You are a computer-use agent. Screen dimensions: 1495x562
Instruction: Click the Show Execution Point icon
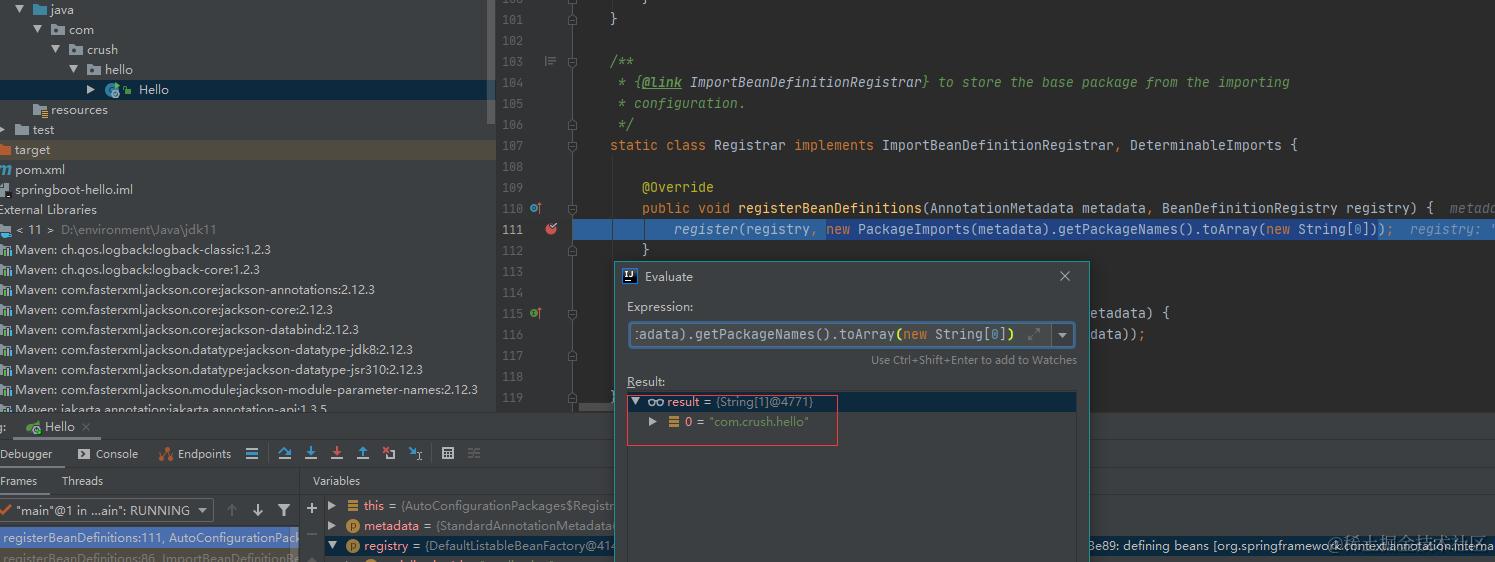pos(252,454)
